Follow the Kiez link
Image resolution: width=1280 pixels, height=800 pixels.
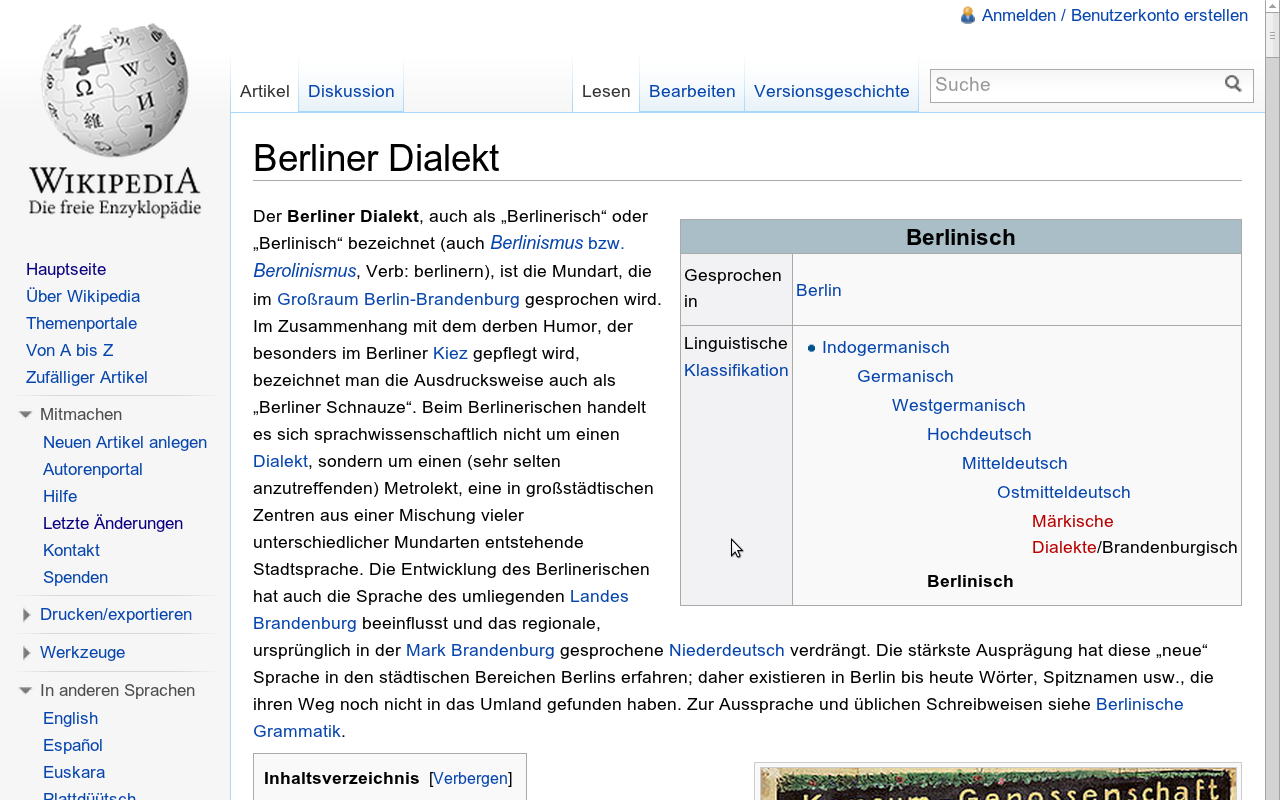450,353
